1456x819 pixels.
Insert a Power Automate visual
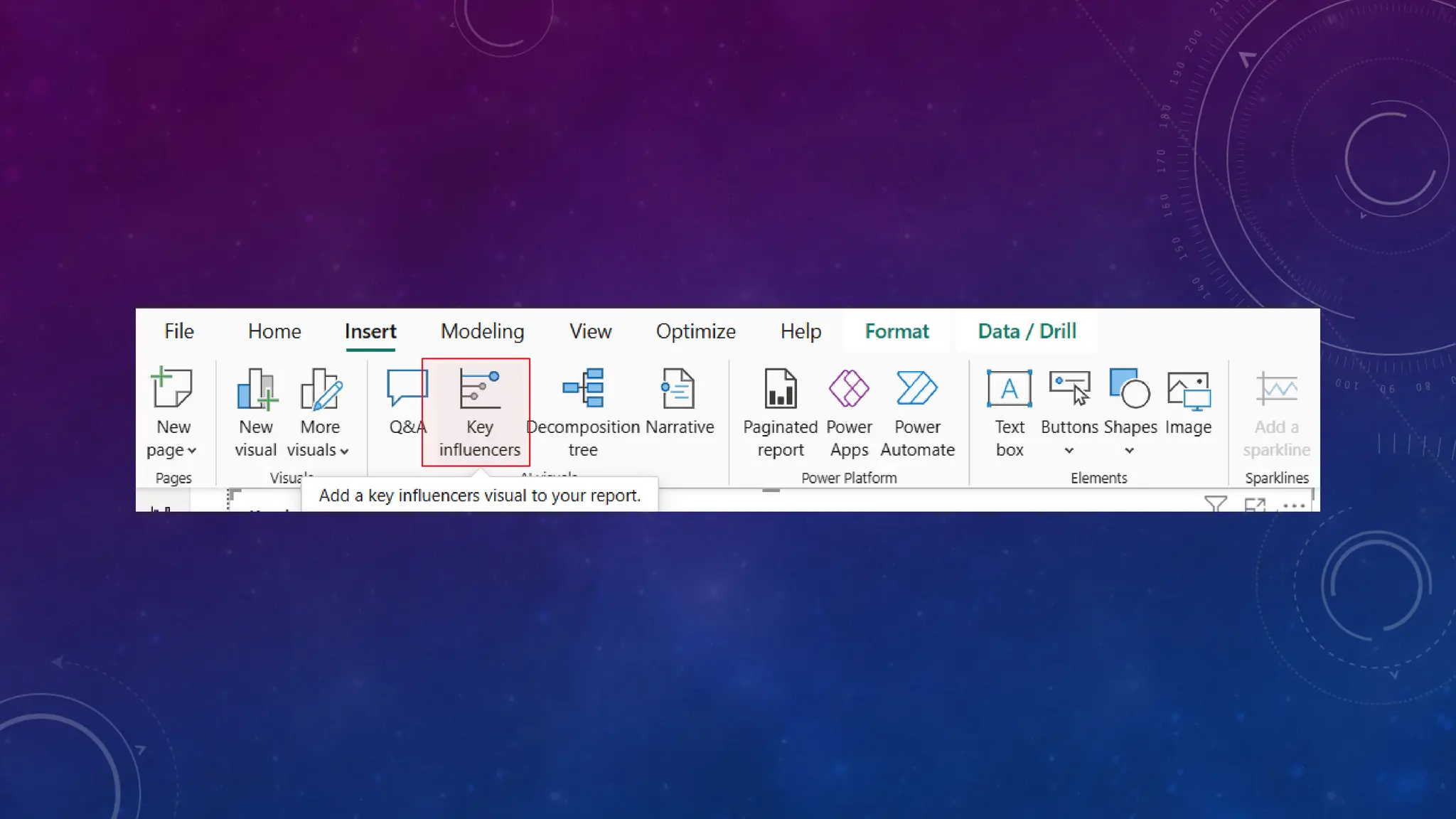coord(917,388)
